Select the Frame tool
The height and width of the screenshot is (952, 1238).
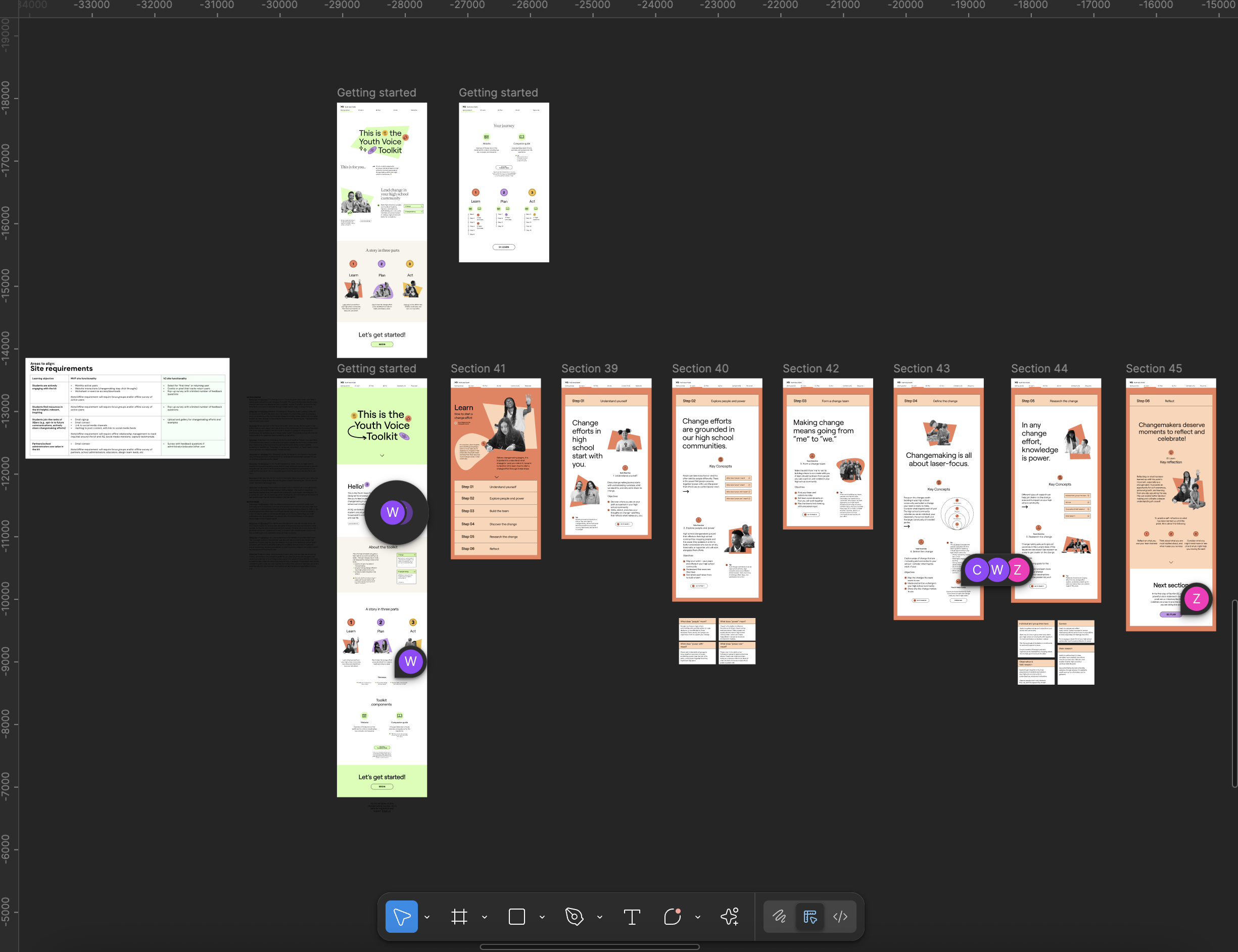[459, 916]
